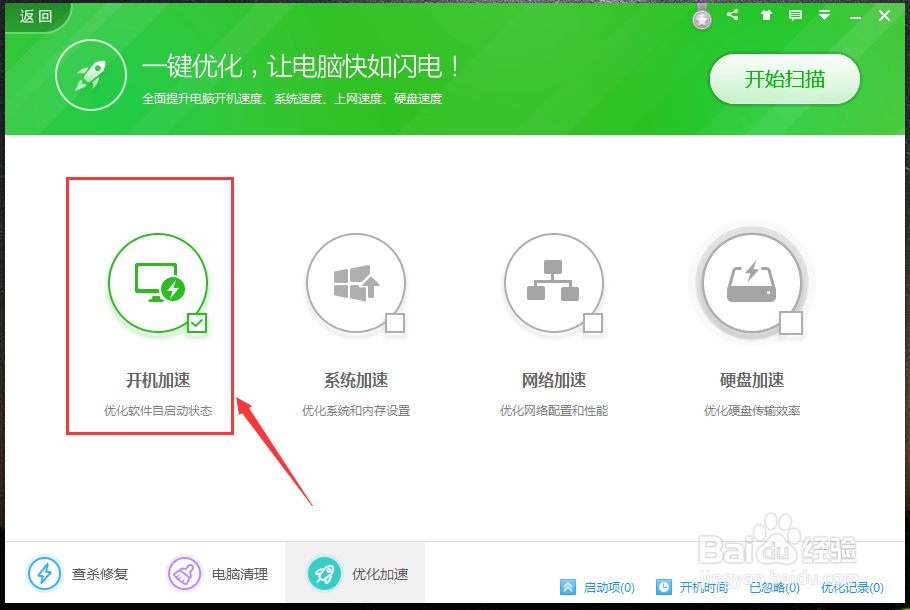Select the 系统加速 tiles icon
910x610 pixels.
(355, 283)
